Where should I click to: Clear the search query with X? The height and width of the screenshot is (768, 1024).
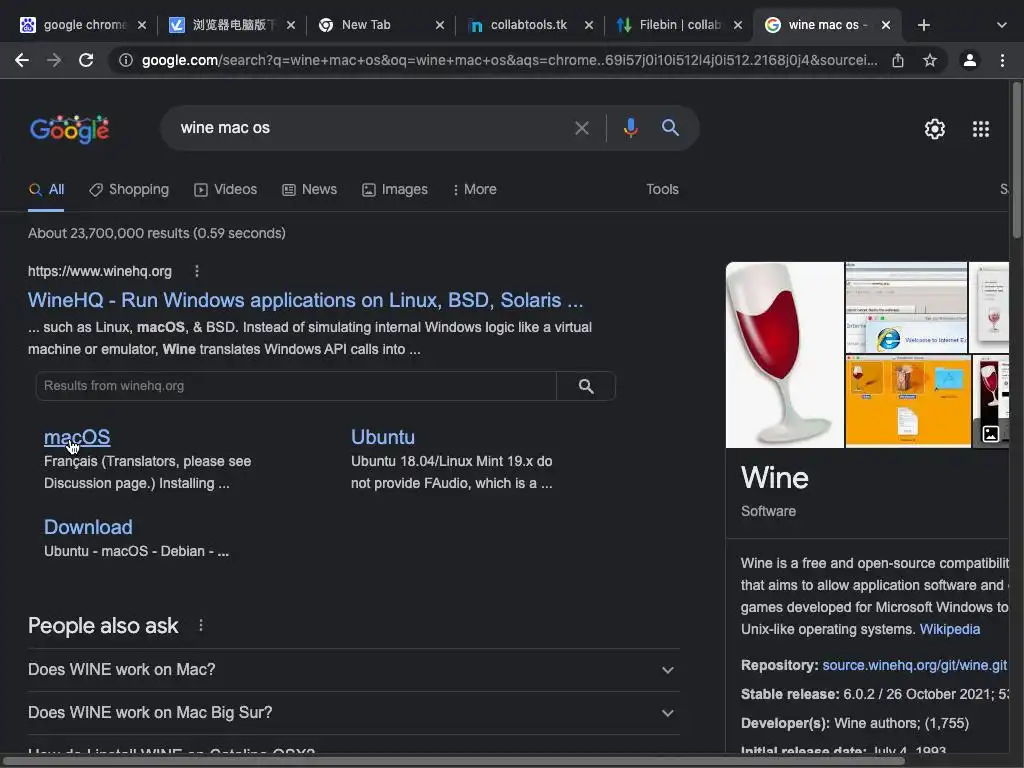pos(581,128)
